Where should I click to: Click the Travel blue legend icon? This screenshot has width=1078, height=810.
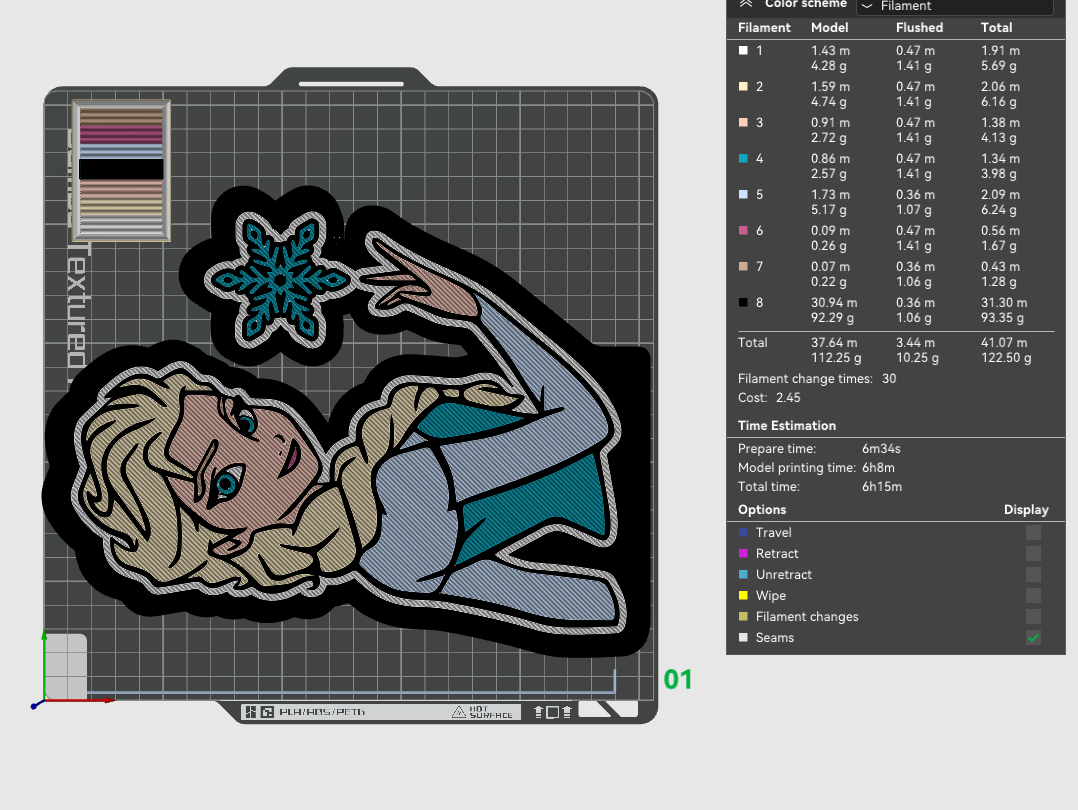click(x=743, y=532)
